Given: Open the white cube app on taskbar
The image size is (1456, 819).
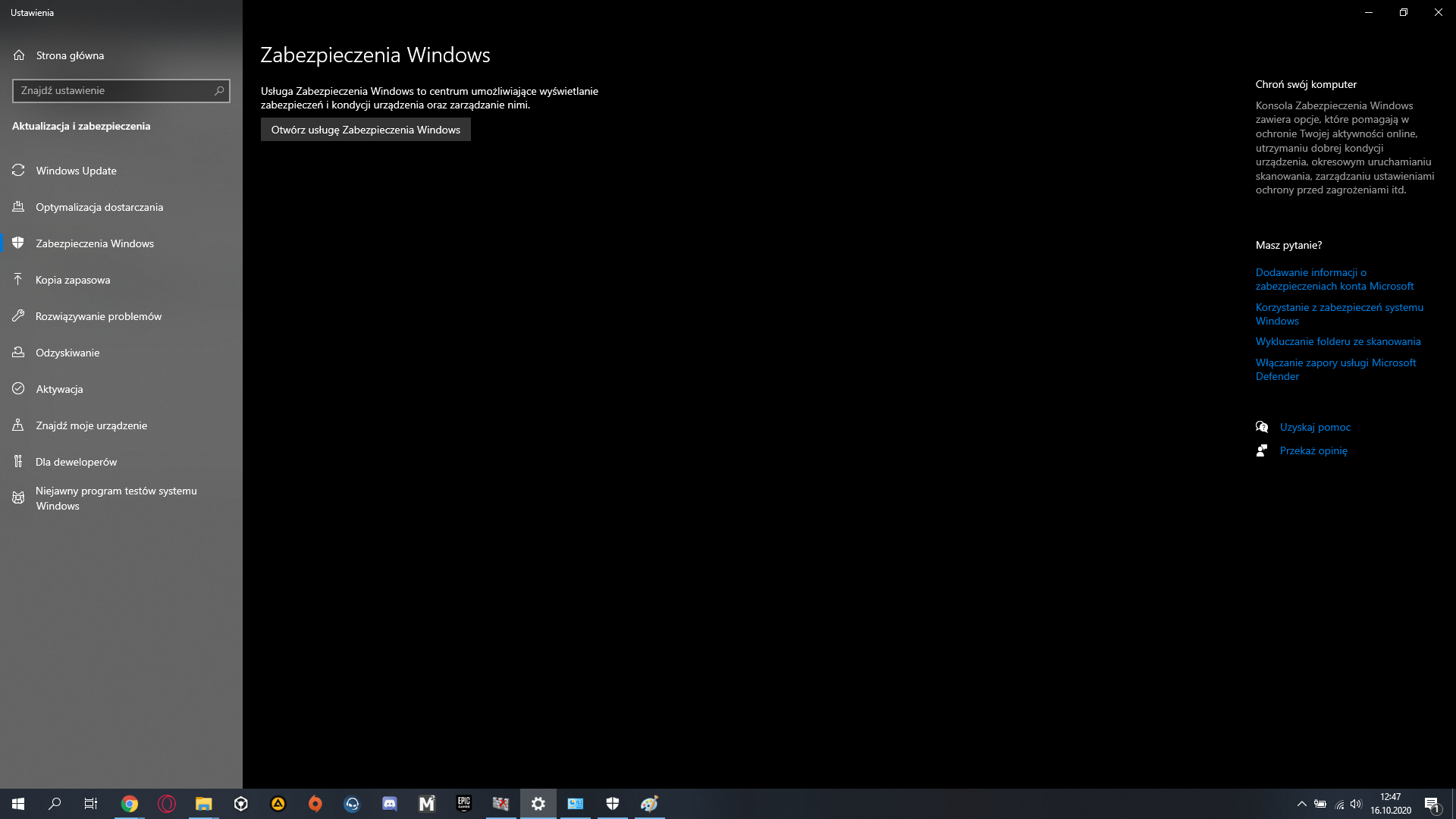Looking at the screenshot, I should coord(241,804).
